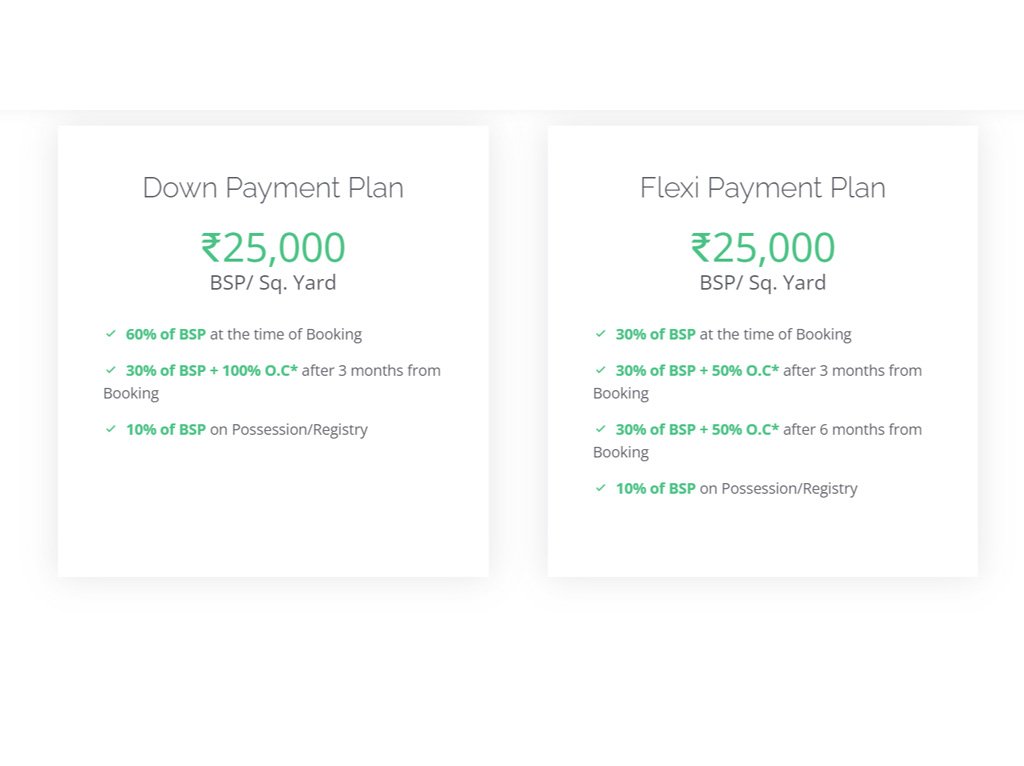The image size is (1024, 766).
Task: Click the checkmark beside "60% of BSP" booking item
Action: point(110,334)
